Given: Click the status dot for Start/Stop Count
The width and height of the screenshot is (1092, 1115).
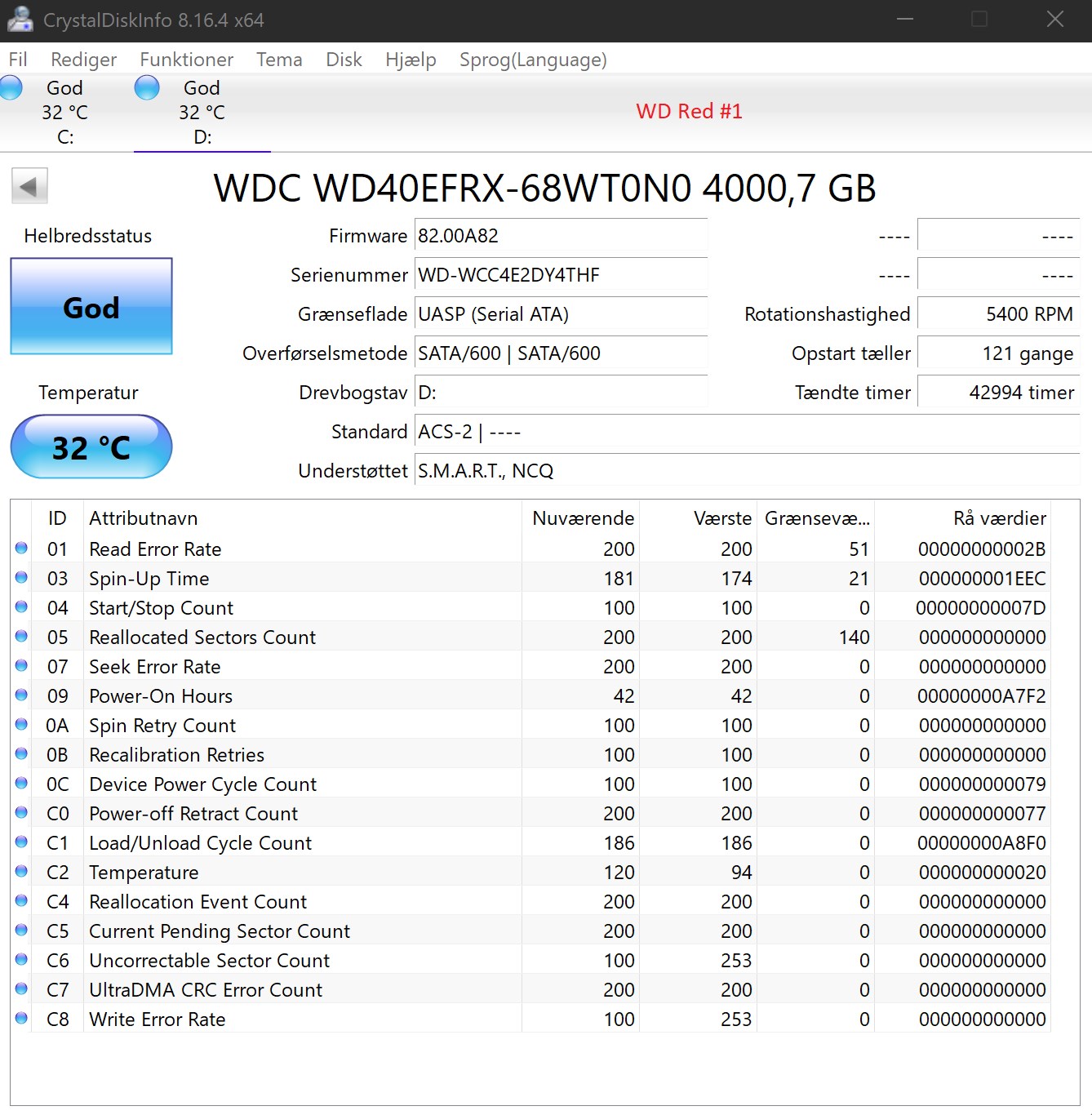Looking at the screenshot, I should click(21, 607).
